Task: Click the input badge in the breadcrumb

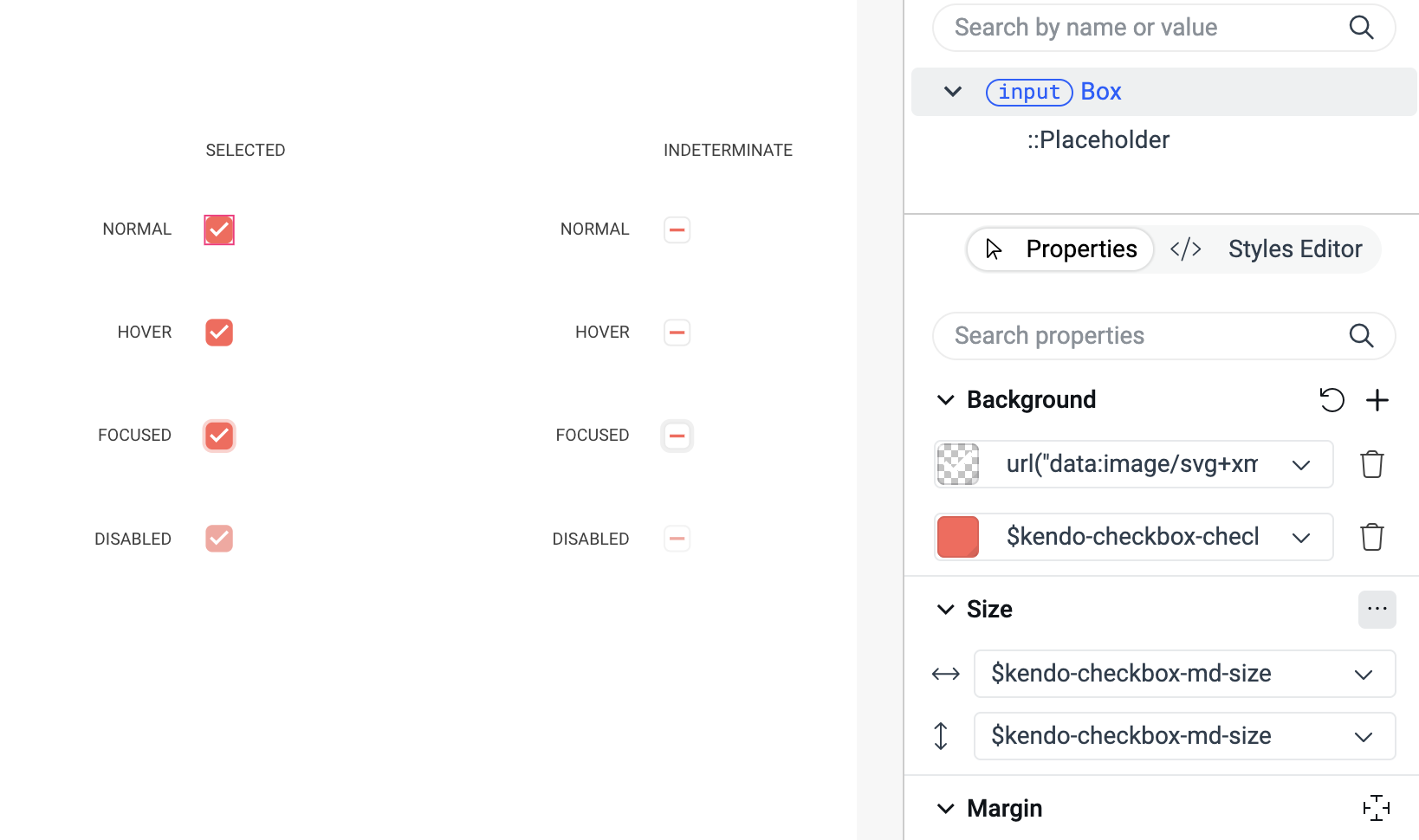Action: tap(1028, 92)
